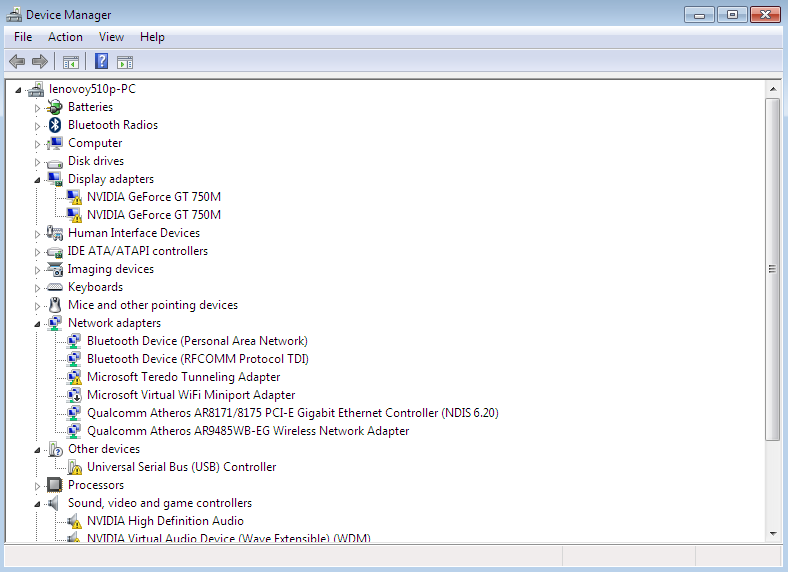Screen dimensions: 788x572
Task: Collapse the lenovoy510p-PC root node
Action: [18, 90]
